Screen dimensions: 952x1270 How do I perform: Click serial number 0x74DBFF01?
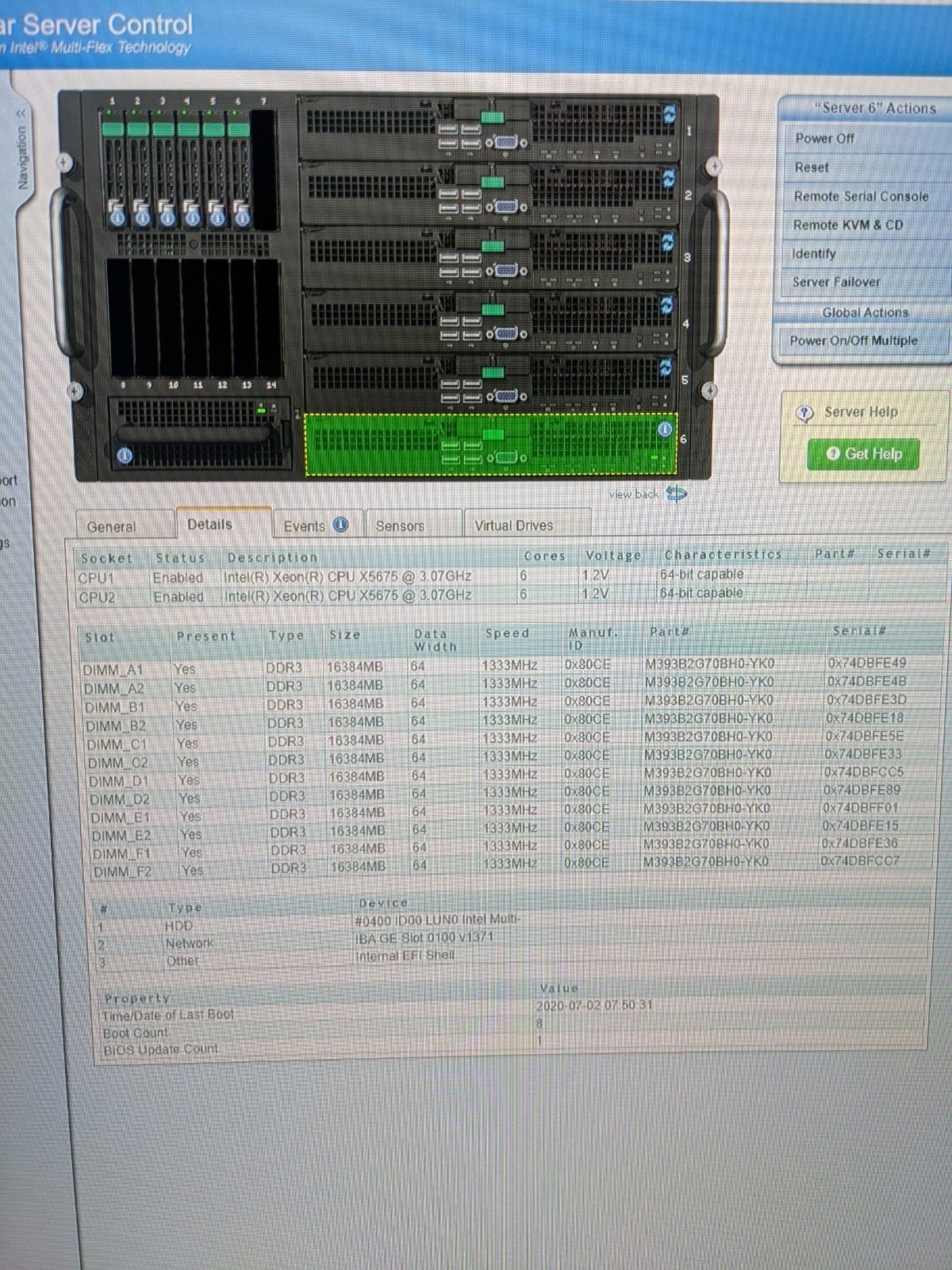coord(861,808)
